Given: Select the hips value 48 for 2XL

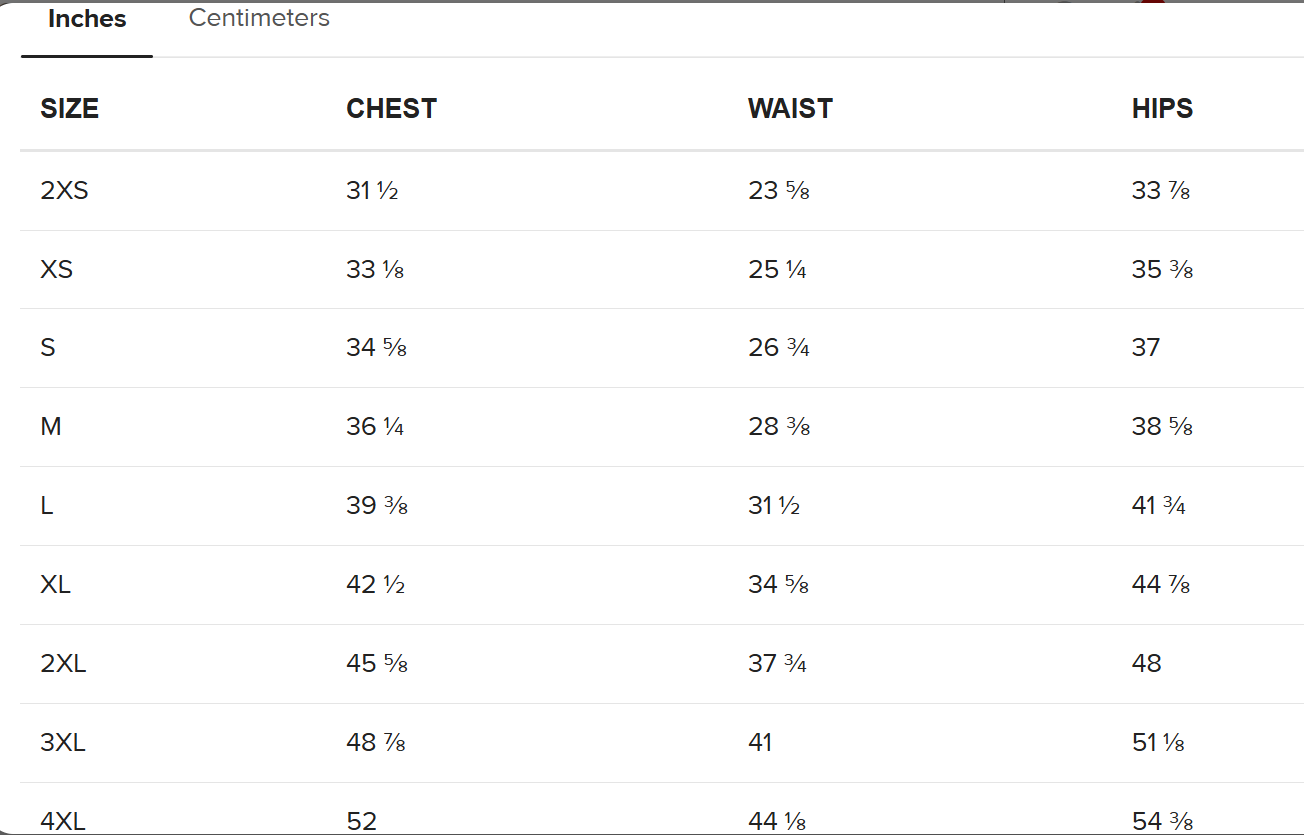Looking at the screenshot, I should (1147, 663).
